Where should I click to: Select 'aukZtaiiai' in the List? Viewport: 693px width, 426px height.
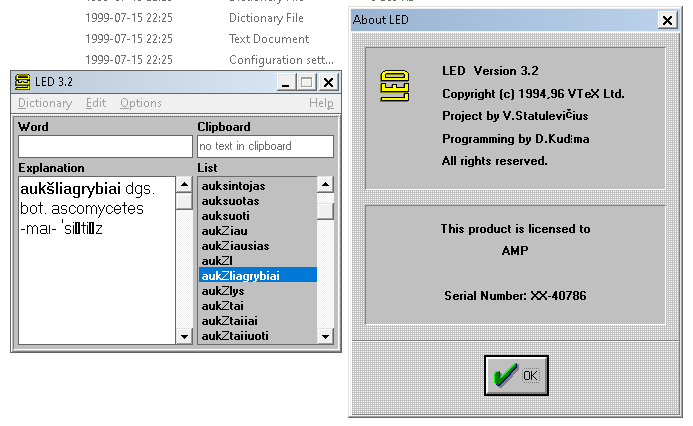click(258, 321)
